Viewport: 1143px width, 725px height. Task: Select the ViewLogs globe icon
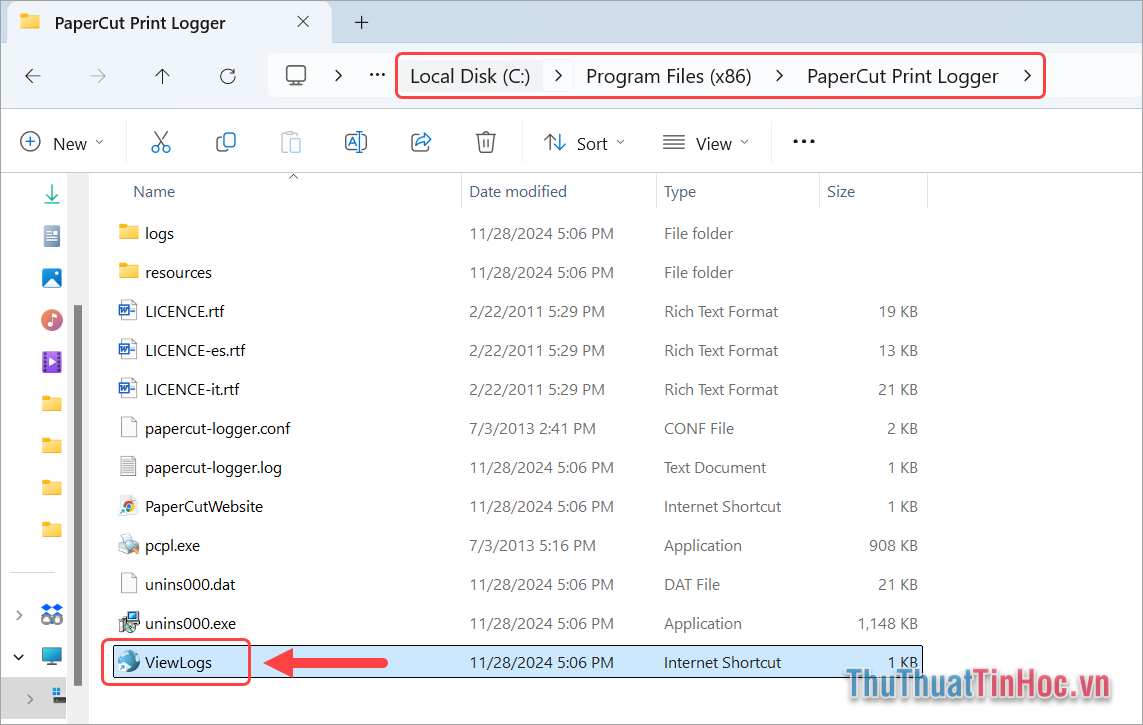tap(128, 662)
